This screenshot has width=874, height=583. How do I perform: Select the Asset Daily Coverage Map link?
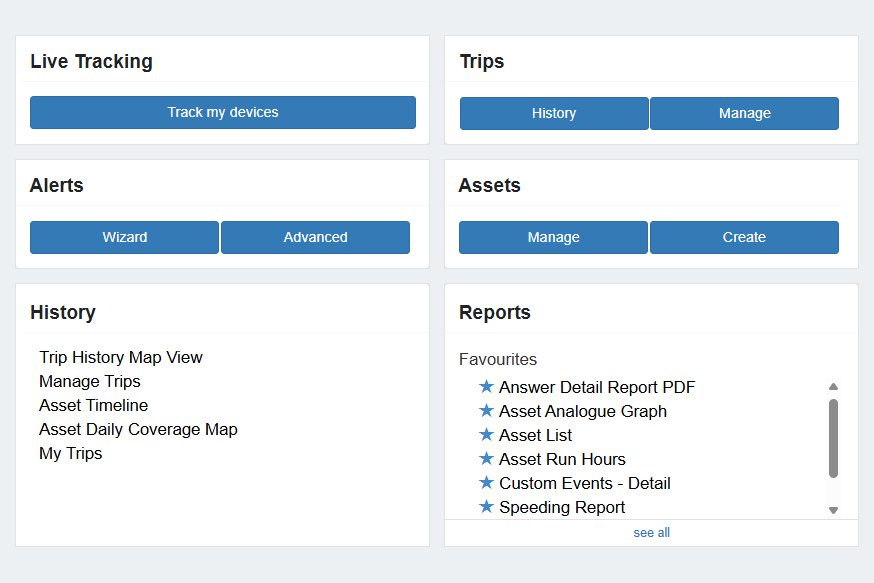coord(138,429)
